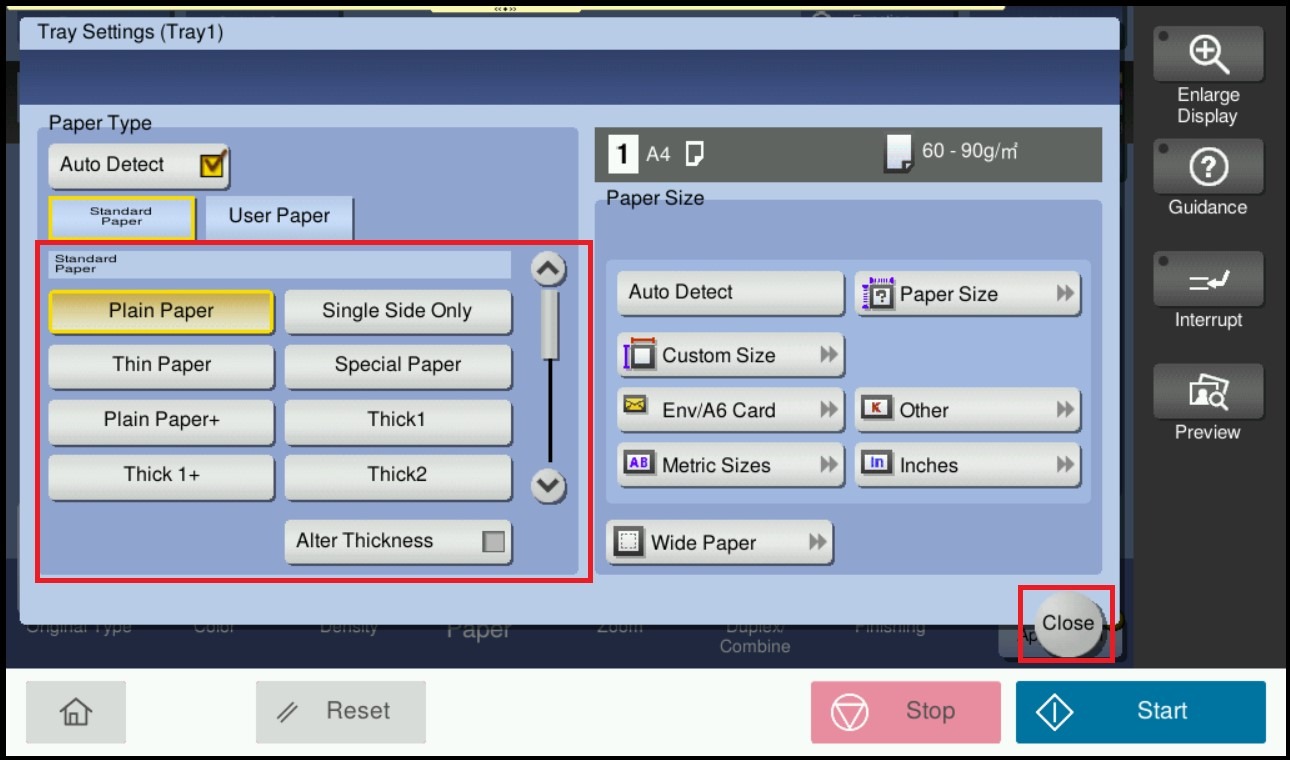Expand the Custom Size options

pos(729,355)
